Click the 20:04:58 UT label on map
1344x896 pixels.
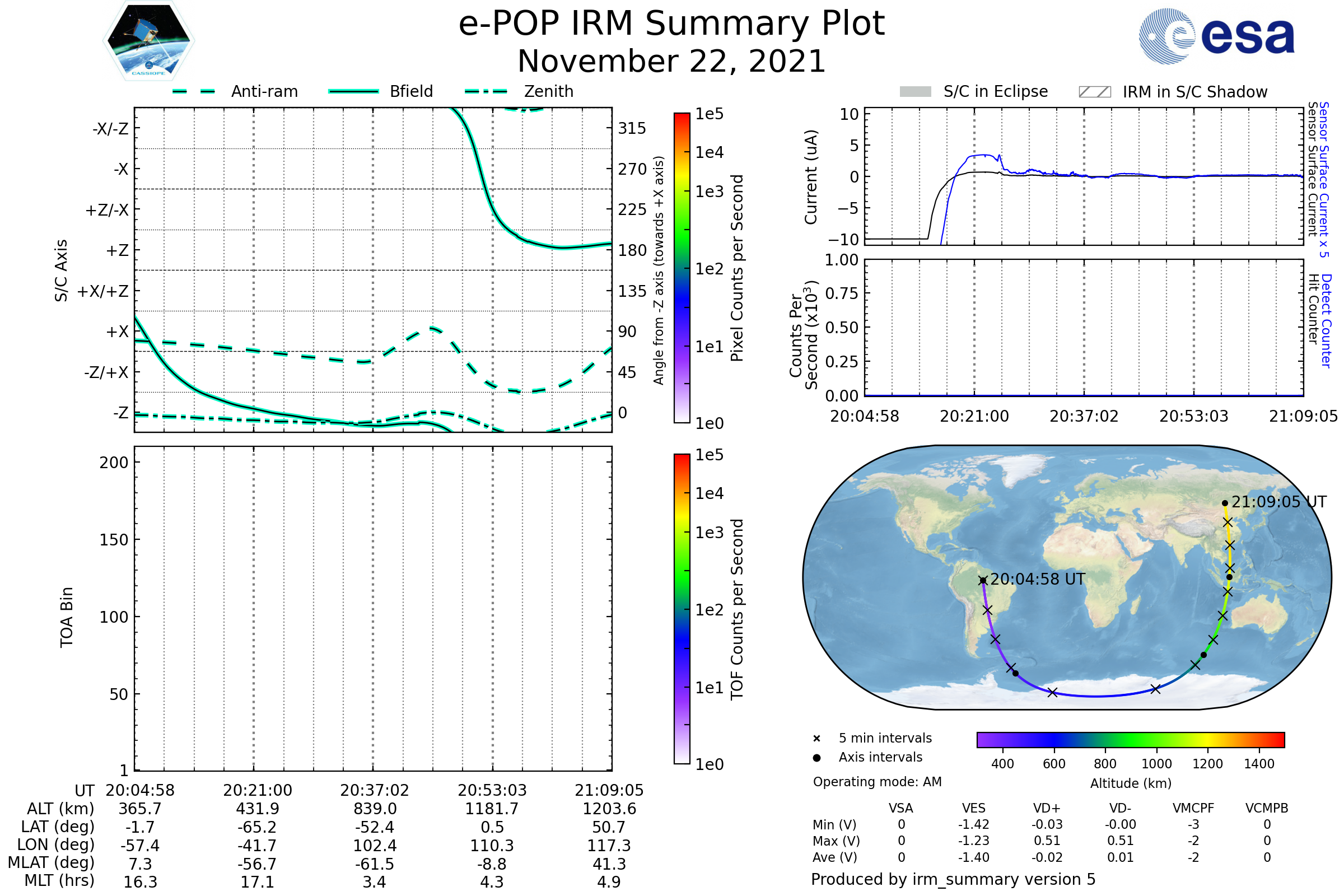pyautogui.click(x=1037, y=580)
